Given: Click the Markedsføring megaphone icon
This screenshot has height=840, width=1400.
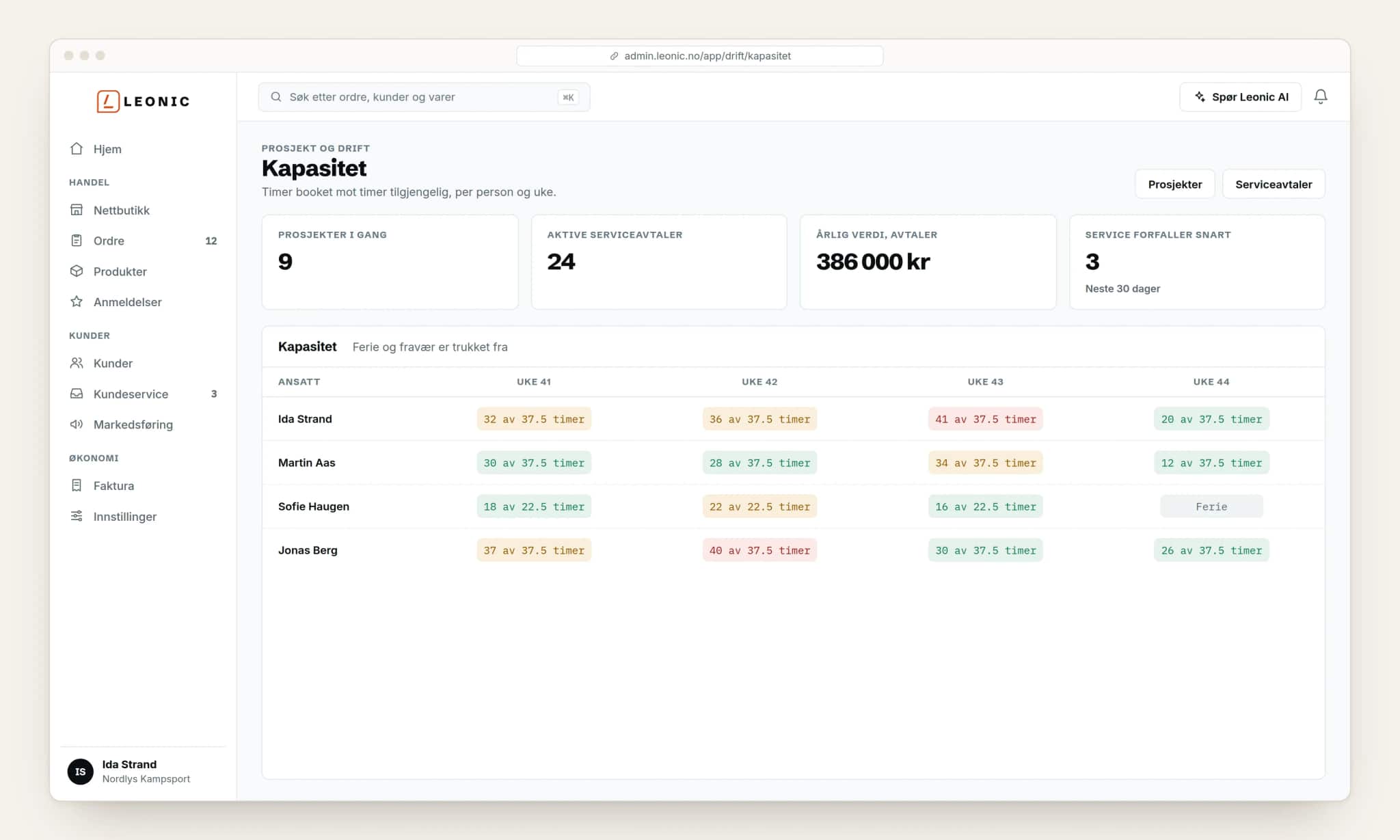Looking at the screenshot, I should pyautogui.click(x=77, y=424).
